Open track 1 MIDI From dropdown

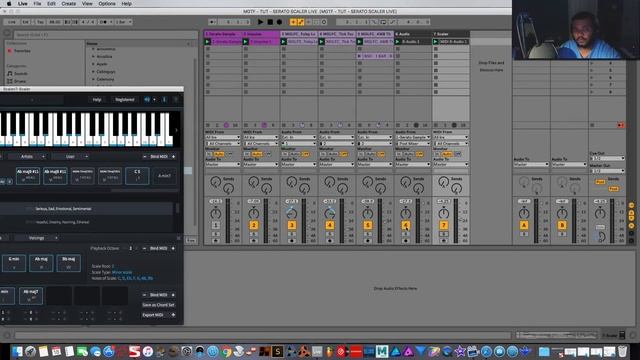(x=223, y=138)
